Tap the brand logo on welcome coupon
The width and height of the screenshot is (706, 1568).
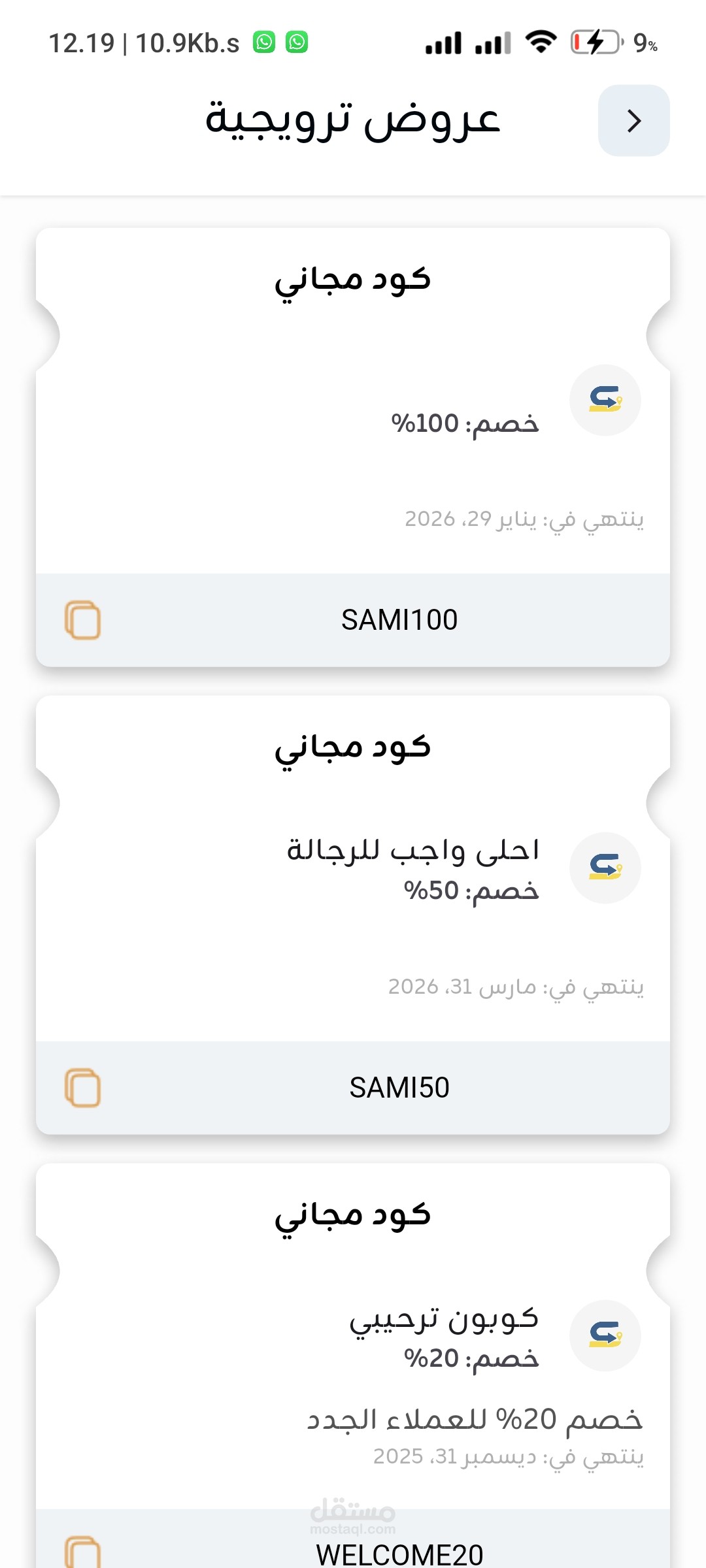click(605, 1335)
